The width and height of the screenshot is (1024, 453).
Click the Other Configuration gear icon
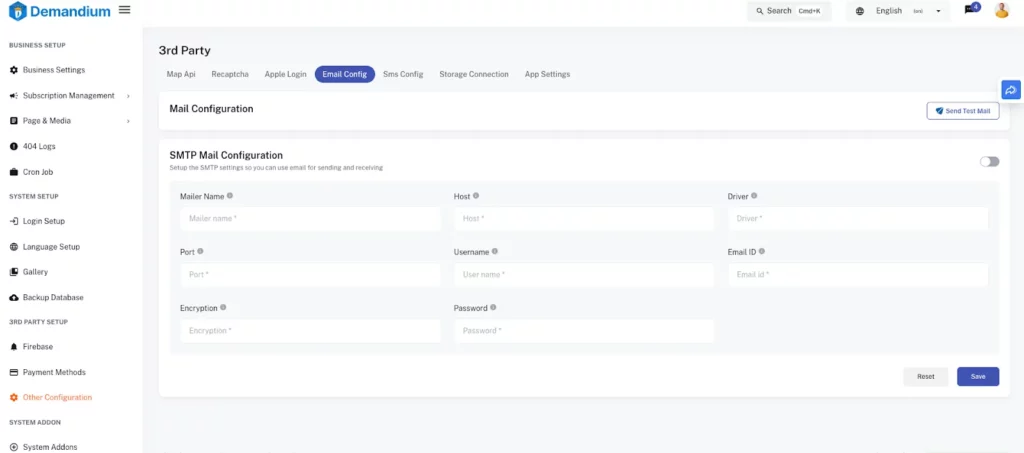[x=14, y=397]
